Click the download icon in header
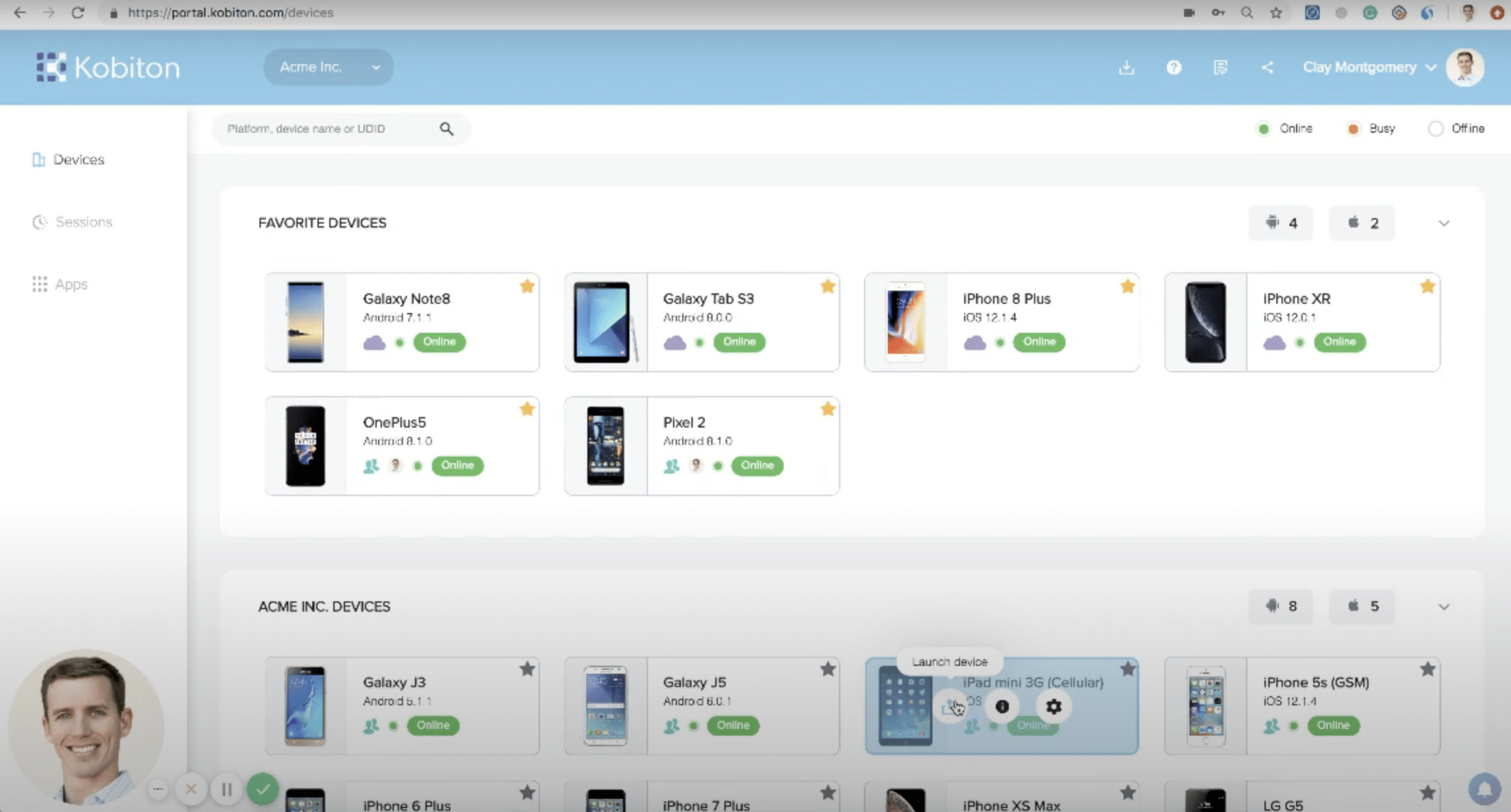This screenshot has height=812, width=1511. point(1126,67)
